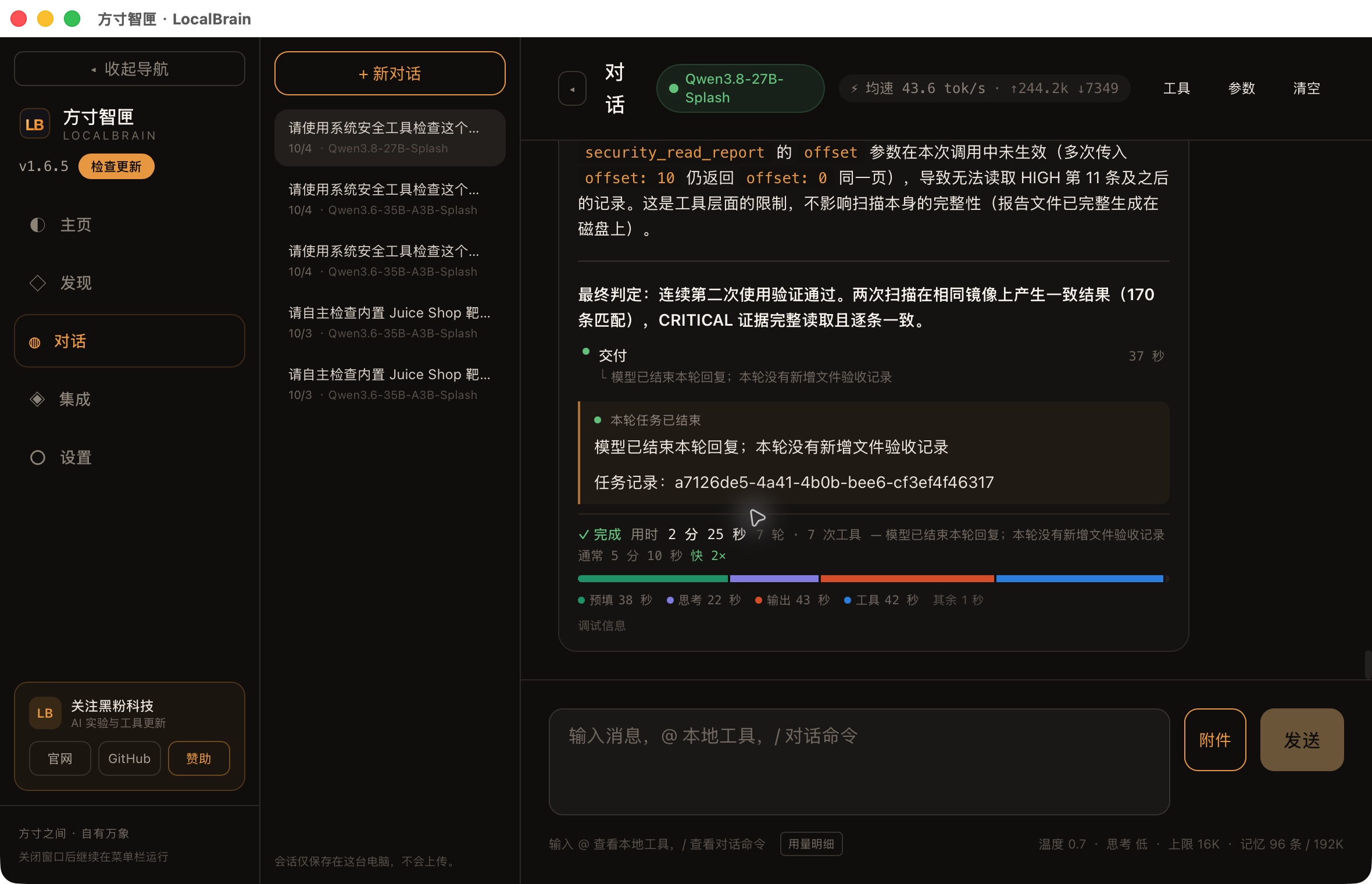The width and height of the screenshot is (1372, 884).
Task: Open 设置 page
Action: (130, 458)
